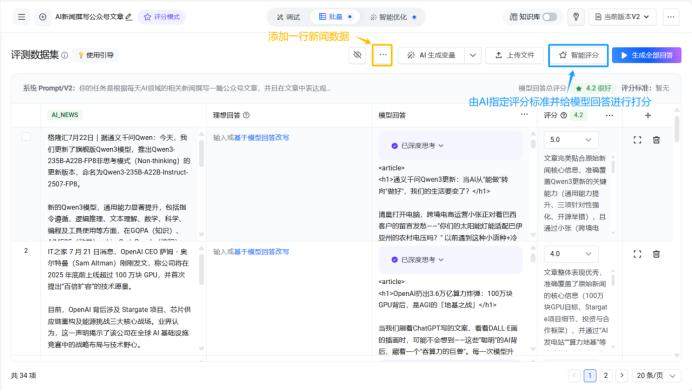Expand the AI generate variables dropdown arrow

[473, 55]
